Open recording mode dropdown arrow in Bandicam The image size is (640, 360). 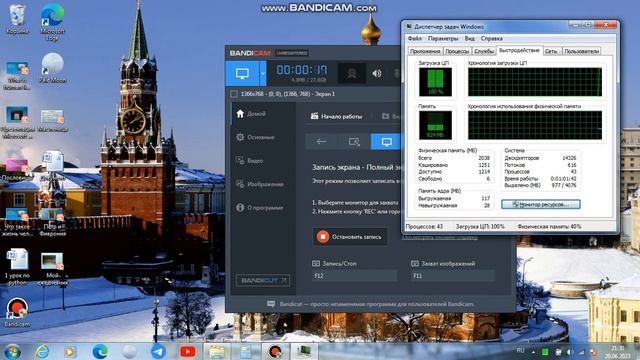(x=263, y=73)
